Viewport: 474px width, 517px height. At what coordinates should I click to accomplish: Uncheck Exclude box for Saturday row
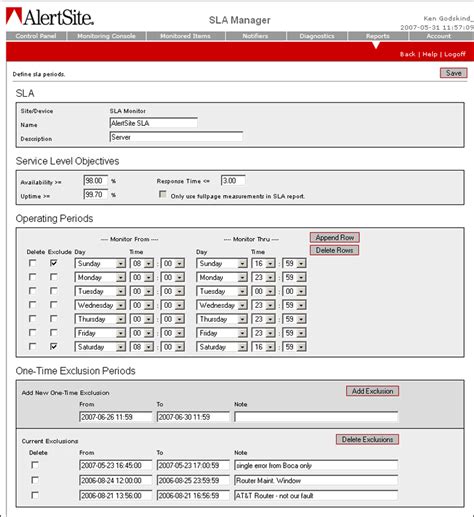tap(53, 346)
